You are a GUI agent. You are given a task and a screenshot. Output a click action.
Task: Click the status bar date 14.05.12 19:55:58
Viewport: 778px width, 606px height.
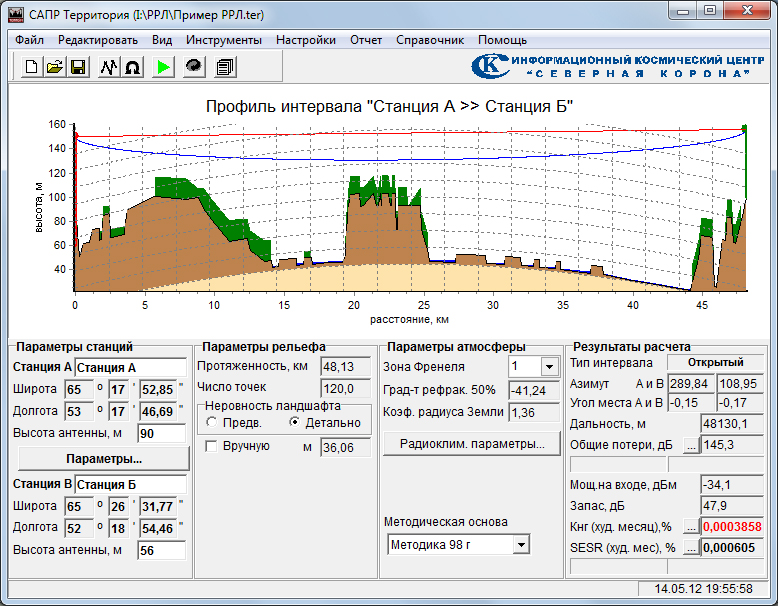703,589
